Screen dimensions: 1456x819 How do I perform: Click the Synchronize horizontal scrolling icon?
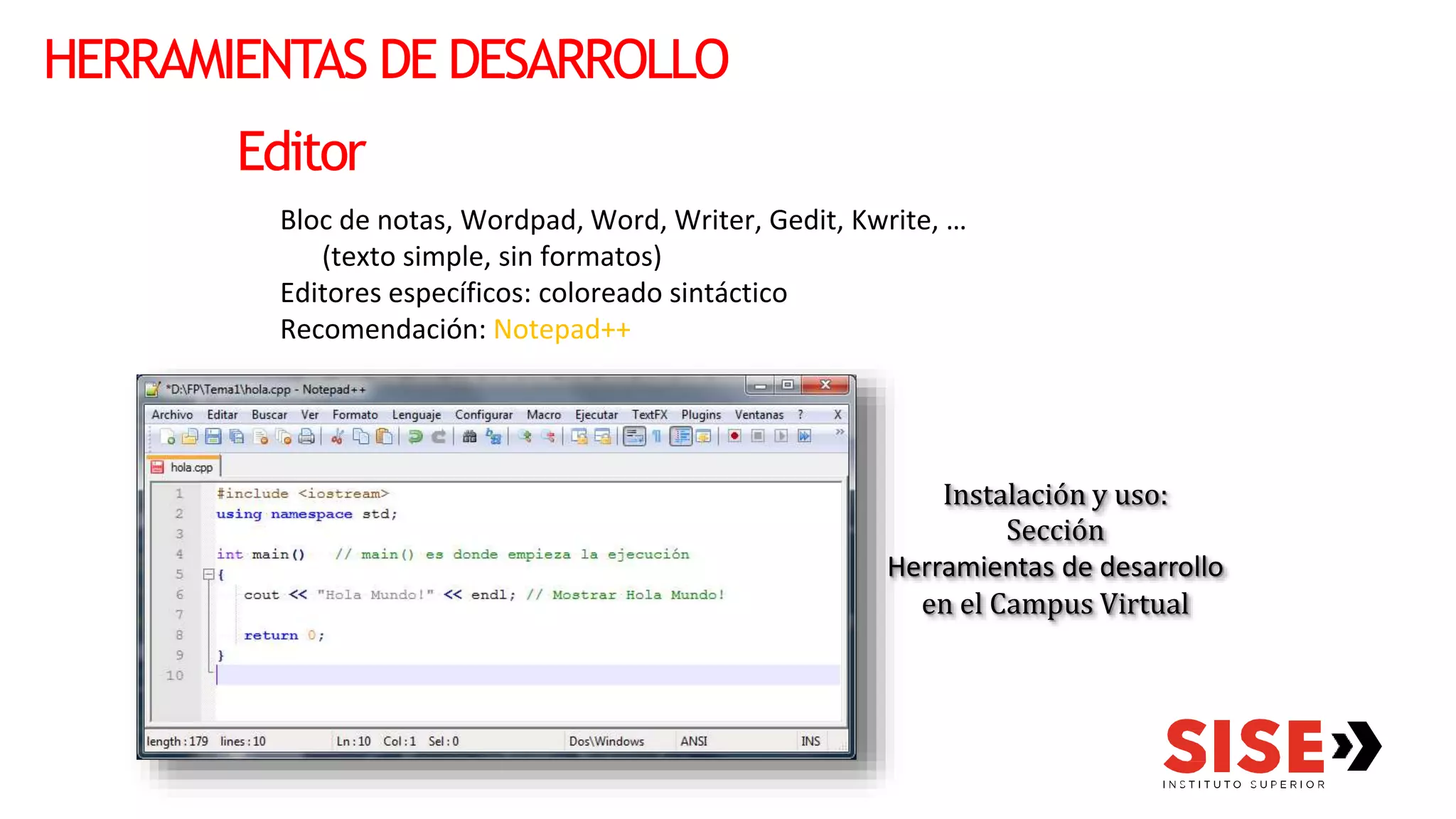coord(603,437)
